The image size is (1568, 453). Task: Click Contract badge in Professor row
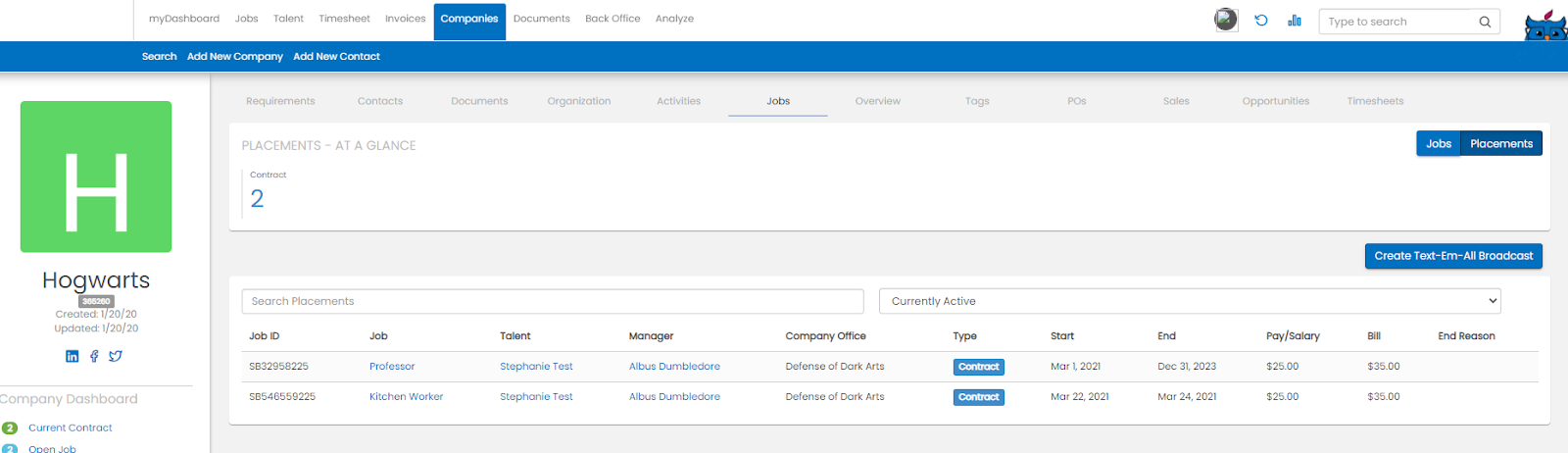click(x=979, y=367)
